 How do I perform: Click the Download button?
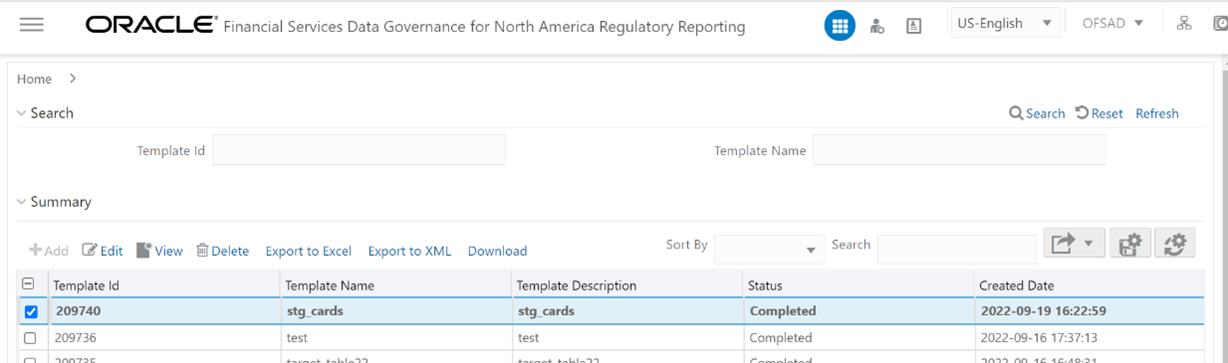point(497,251)
